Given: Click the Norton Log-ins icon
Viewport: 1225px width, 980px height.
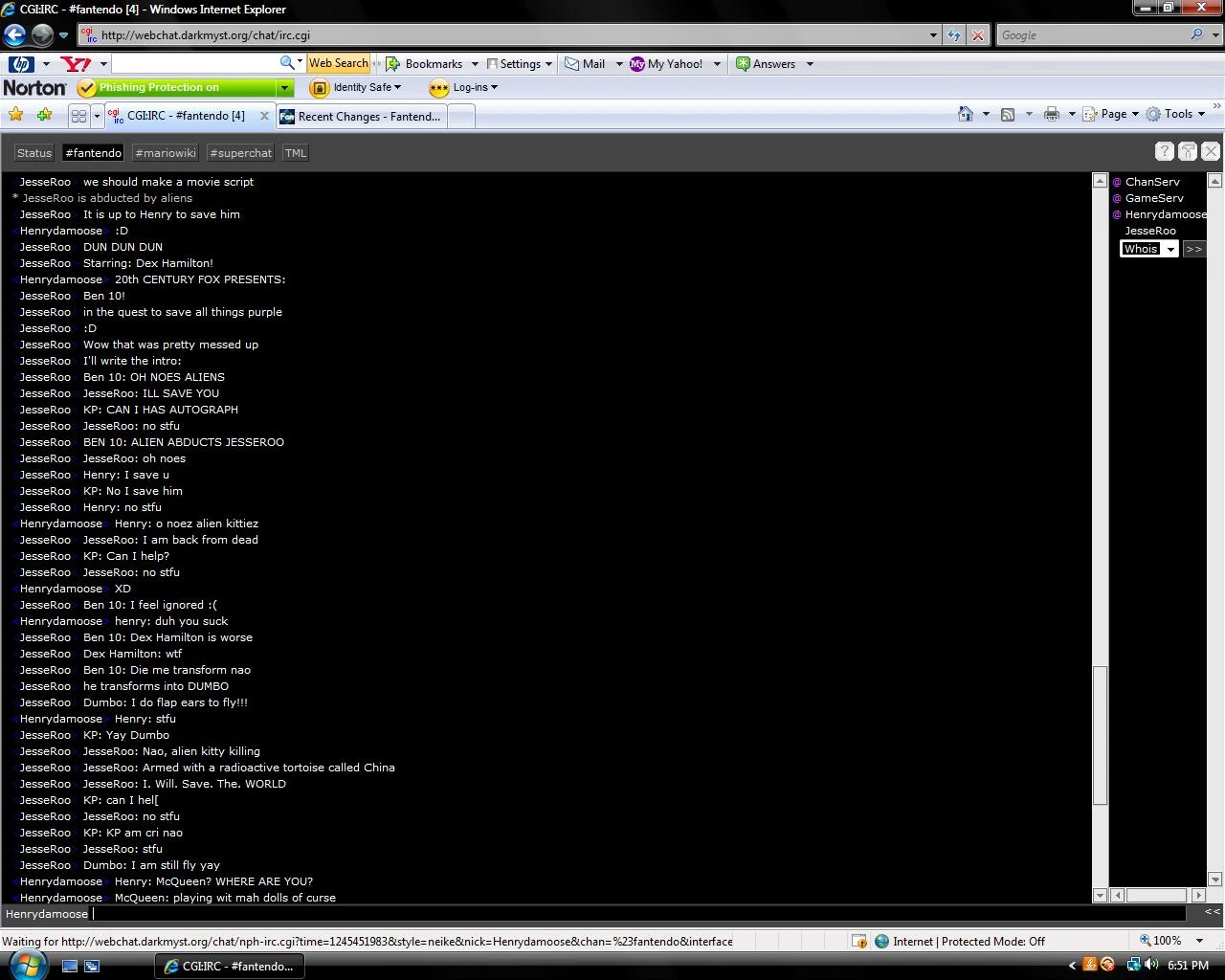Looking at the screenshot, I should pos(438,88).
